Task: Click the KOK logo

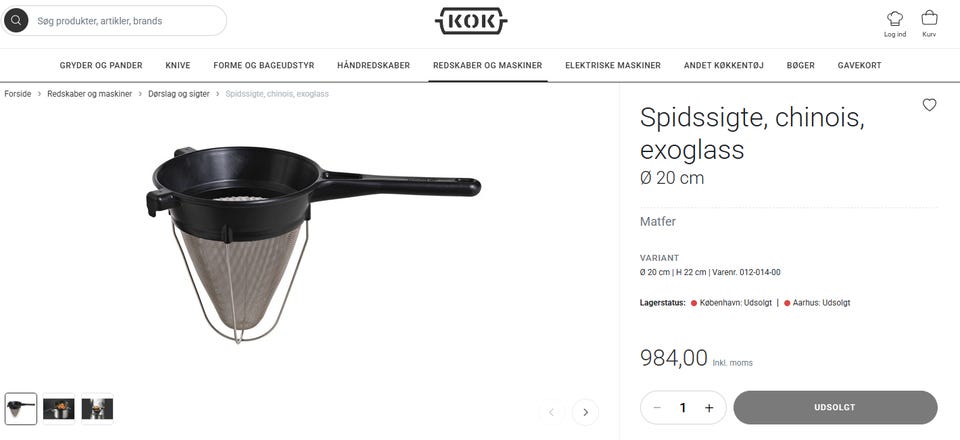Action: 471,21
